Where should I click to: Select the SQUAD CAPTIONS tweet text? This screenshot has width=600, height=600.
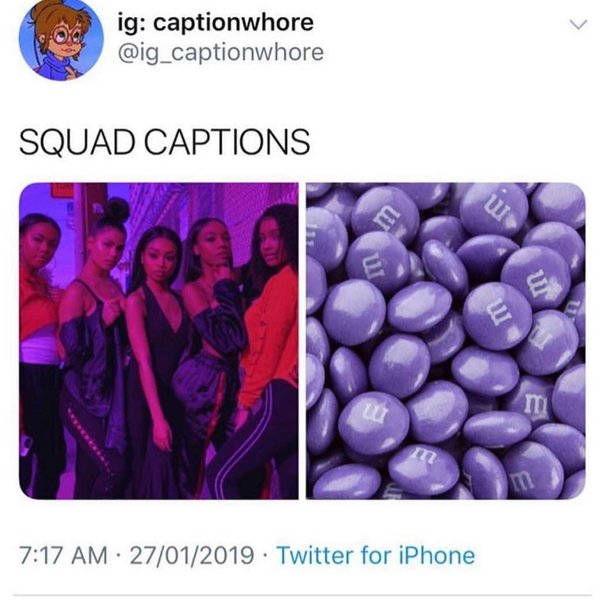(165, 142)
